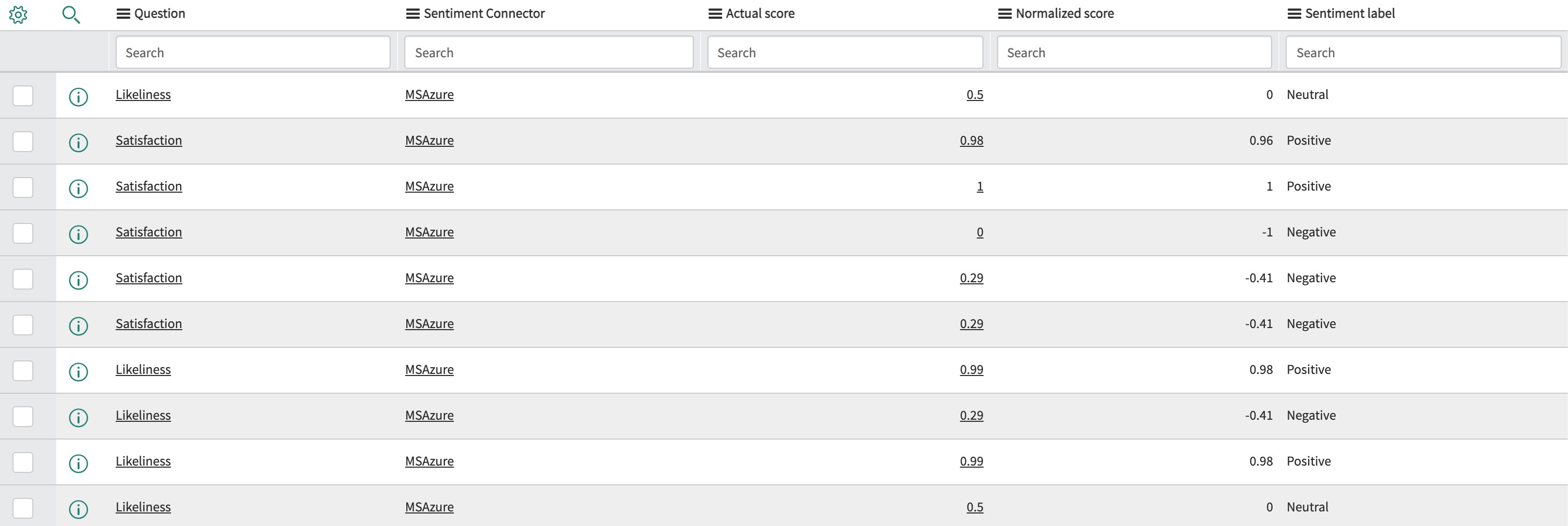
Task: Click the info icon on the last Likeliness row
Action: [79, 507]
